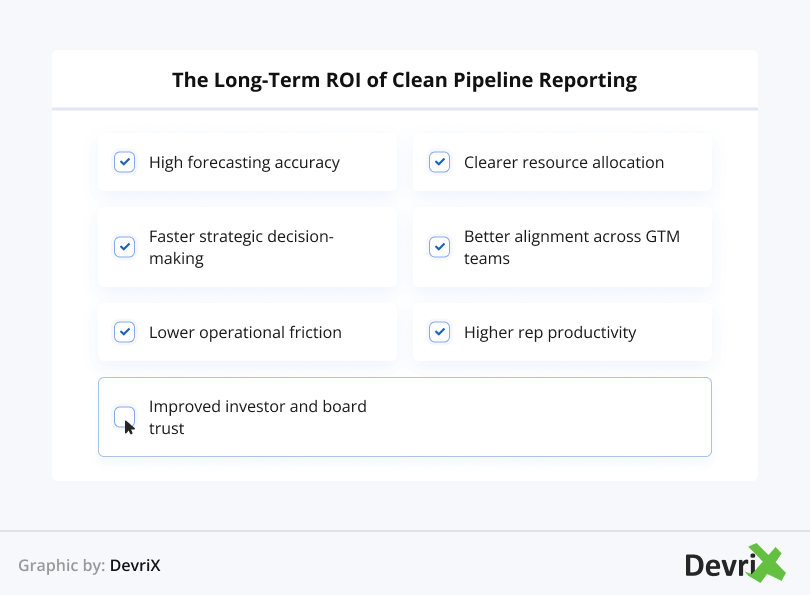
Task: Click the DevriX name after 'Graphic by:'
Action: pyautogui.click(x=135, y=566)
